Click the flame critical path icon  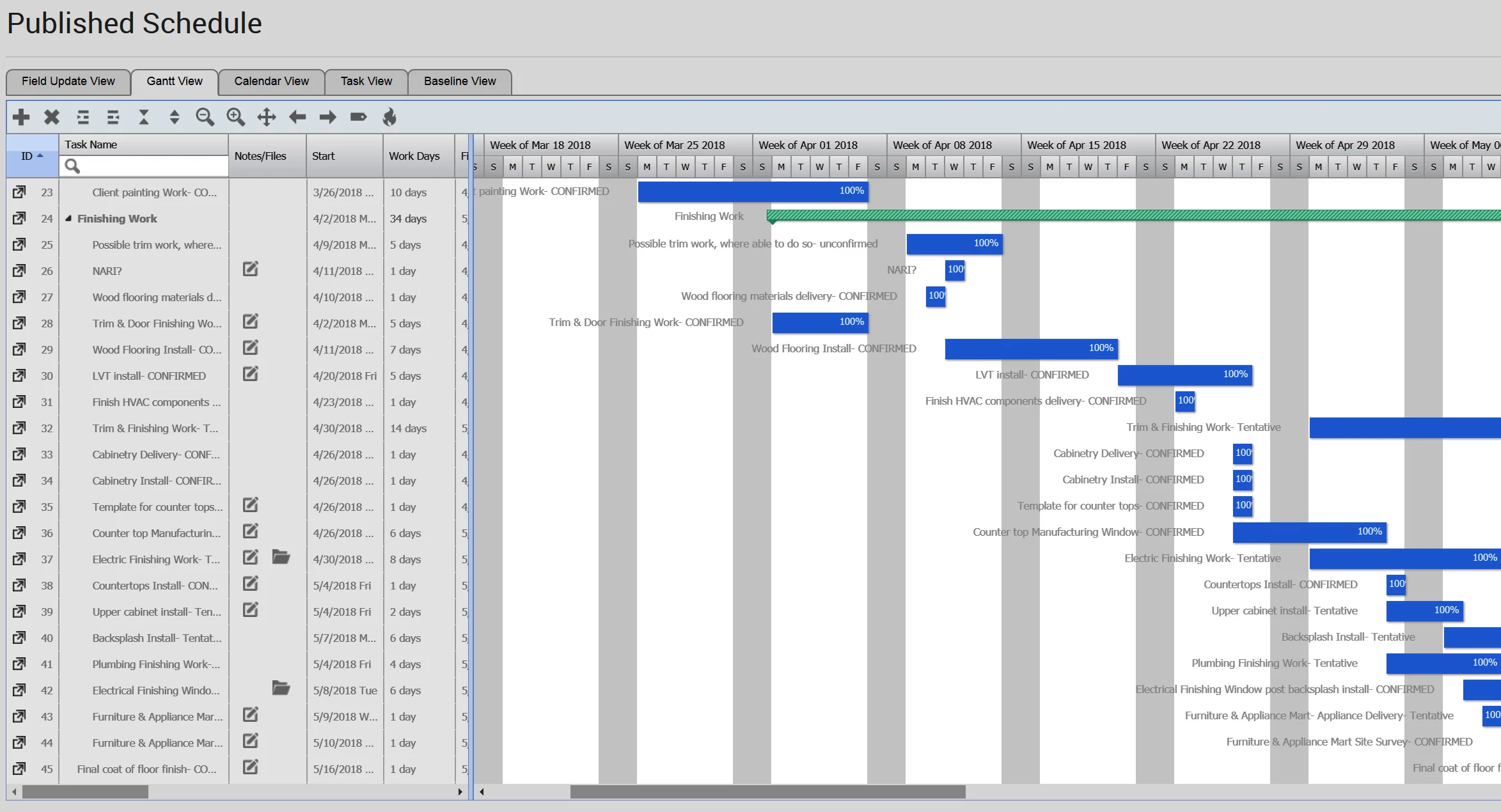pos(389,117)
